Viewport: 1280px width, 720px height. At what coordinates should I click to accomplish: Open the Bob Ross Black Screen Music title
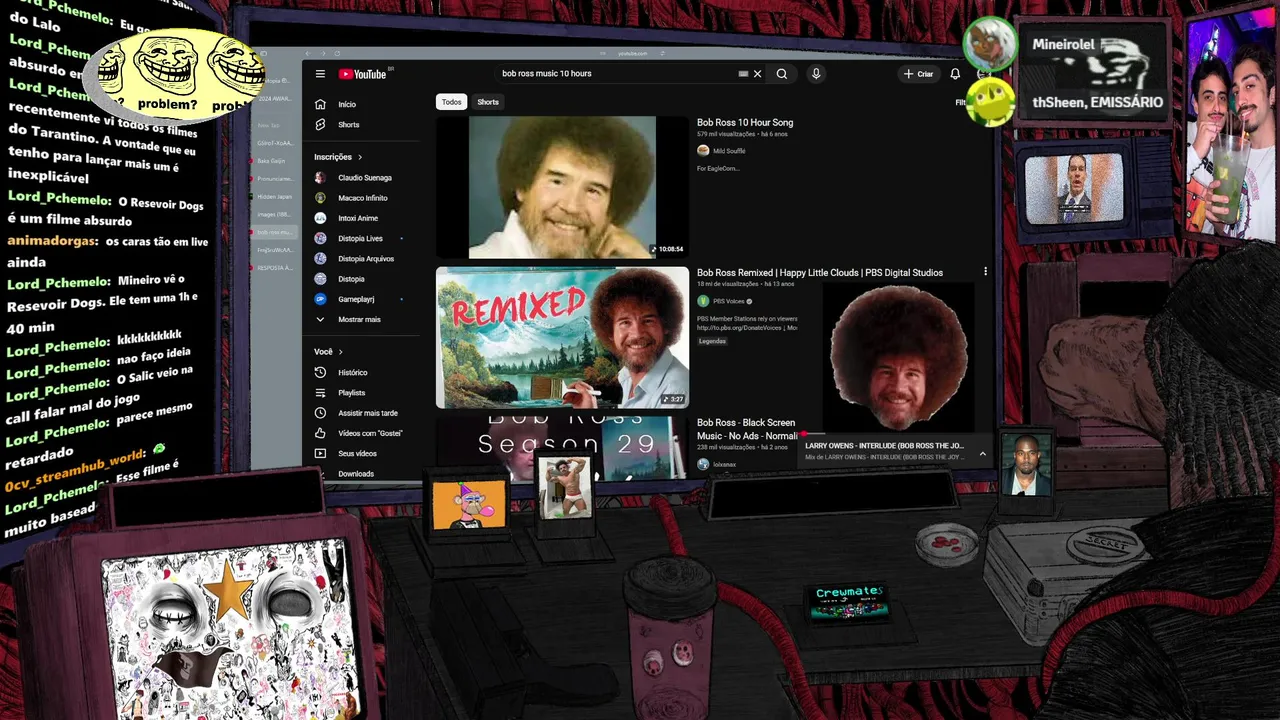[747, 429]
